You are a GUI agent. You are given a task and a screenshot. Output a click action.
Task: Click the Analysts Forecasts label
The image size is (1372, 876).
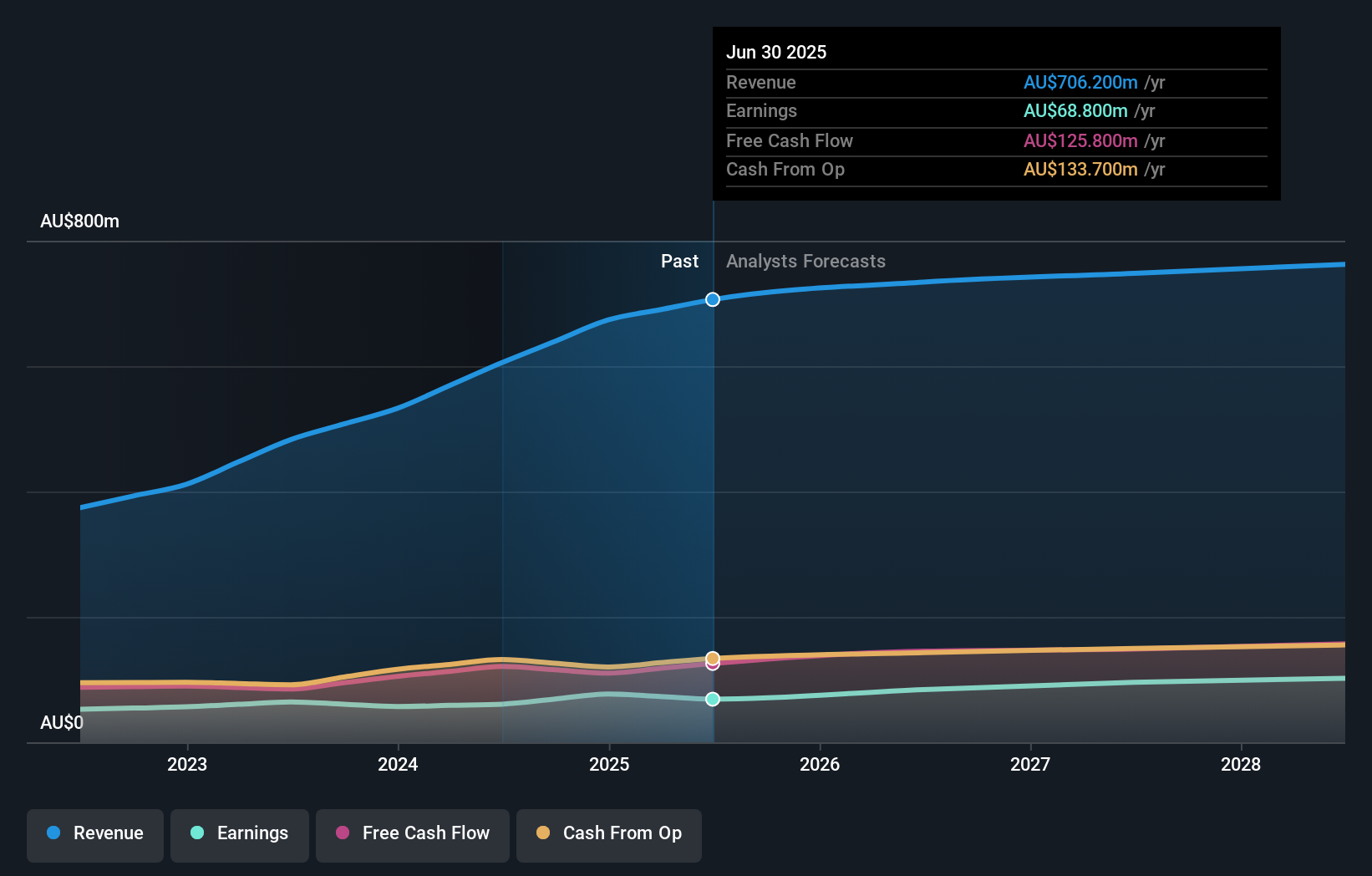coord(805,262)
